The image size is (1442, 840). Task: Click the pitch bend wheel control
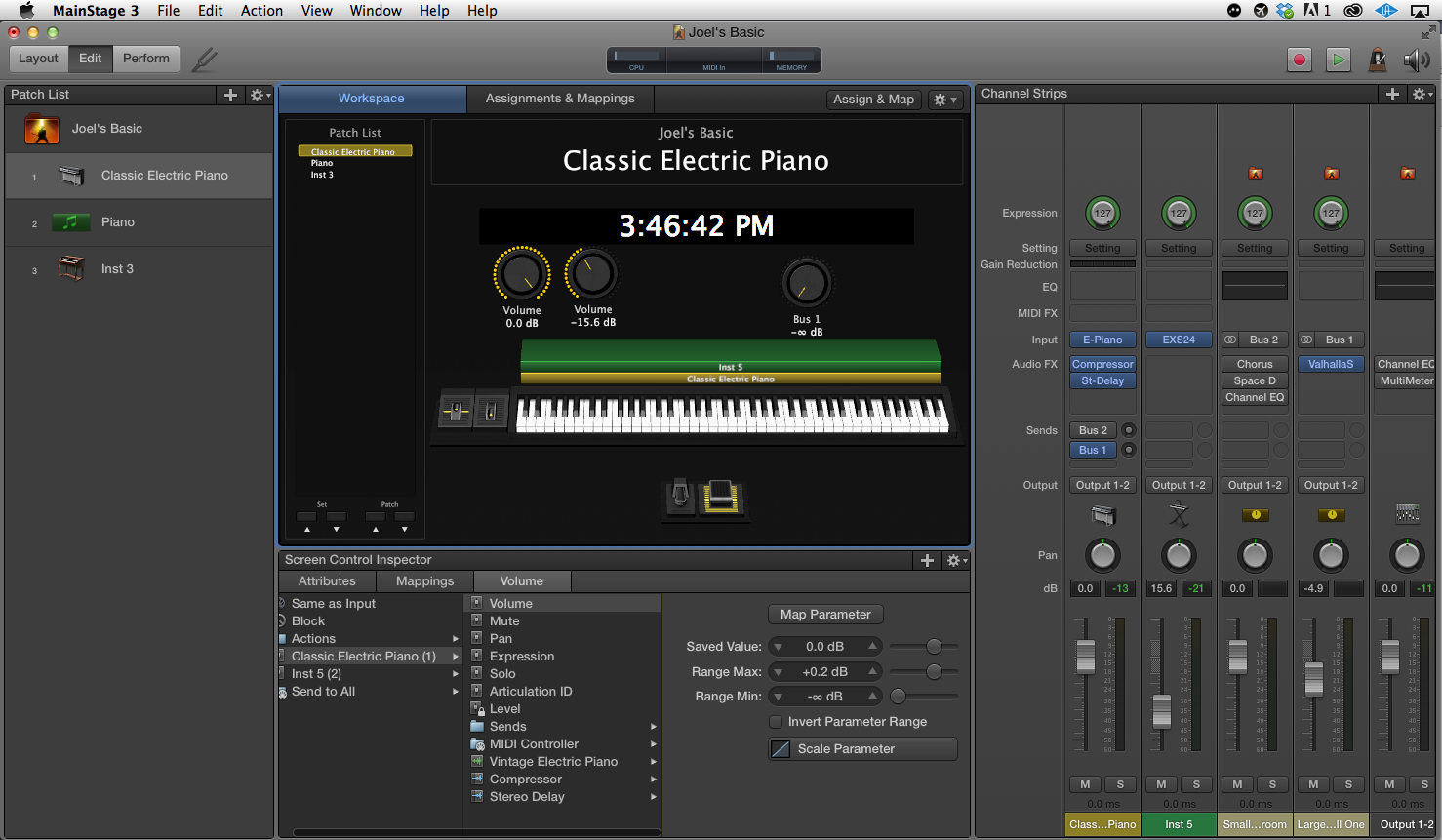point(456,412)
